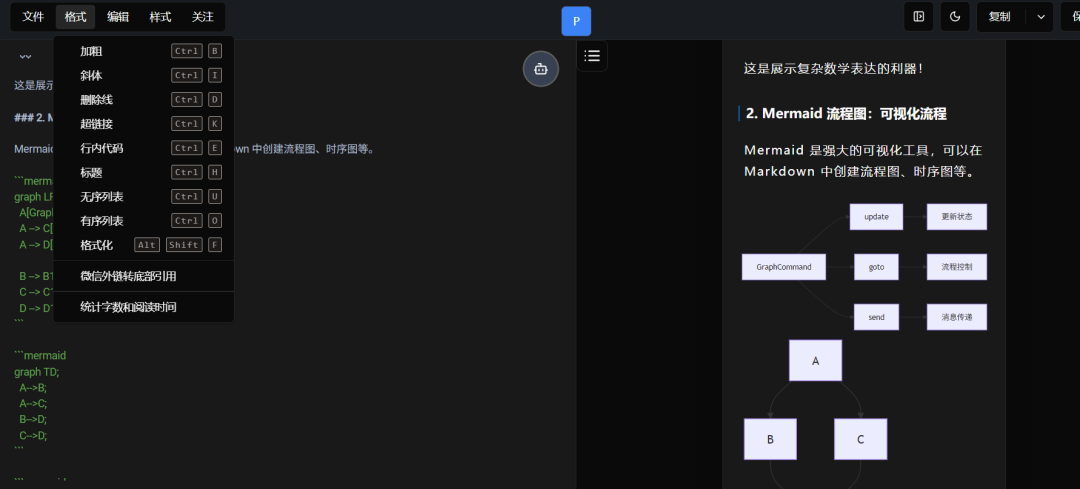Insert 超链接 hyperlink
This screenshot has width=1080, height=489.
tap(144, 124)
